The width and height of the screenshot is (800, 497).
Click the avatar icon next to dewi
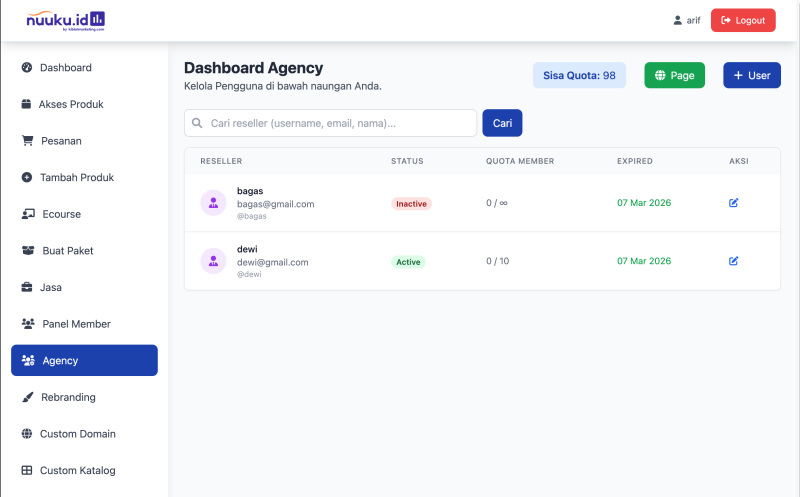pyautogui.click(x=213, y=261)
